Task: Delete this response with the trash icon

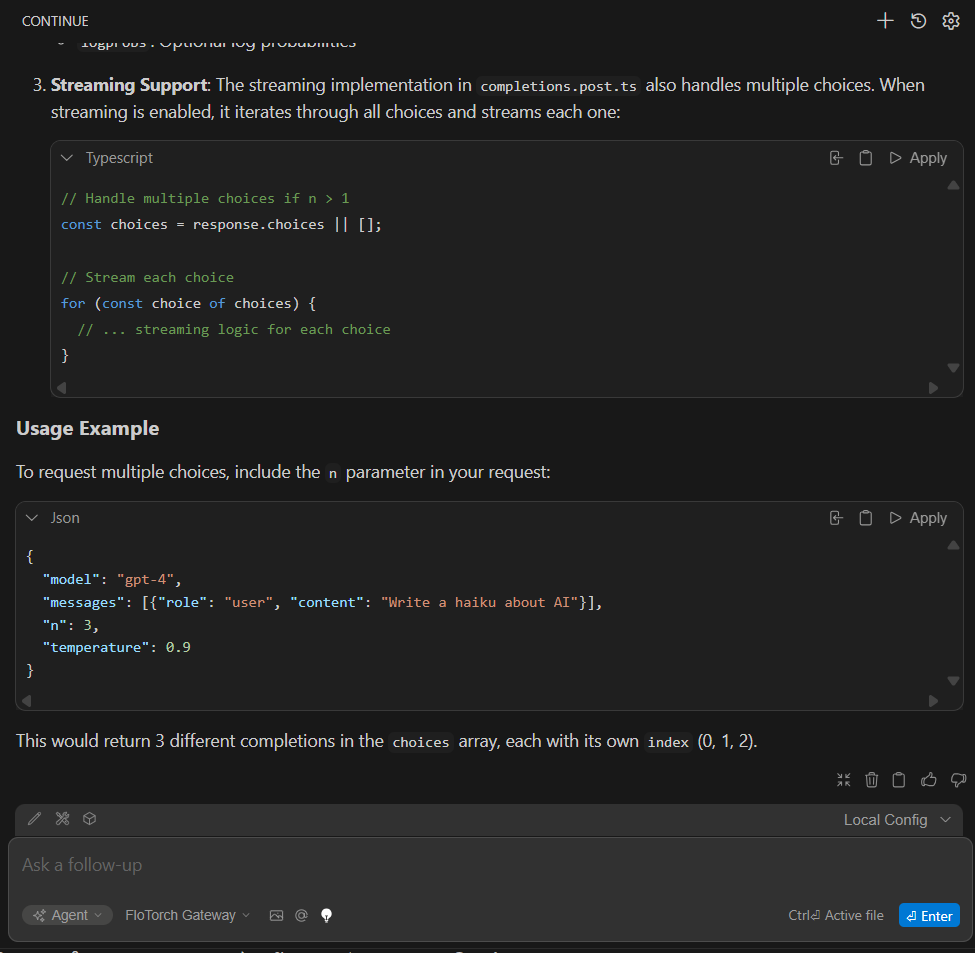Action: click(x=872, y=780)
